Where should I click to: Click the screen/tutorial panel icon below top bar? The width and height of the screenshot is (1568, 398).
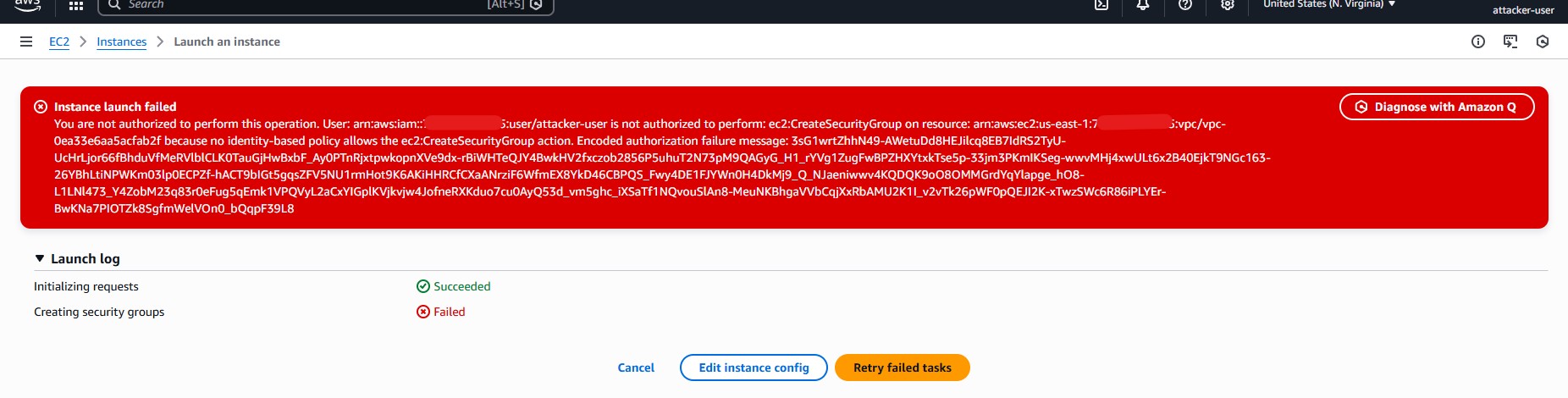(1510, 41)
